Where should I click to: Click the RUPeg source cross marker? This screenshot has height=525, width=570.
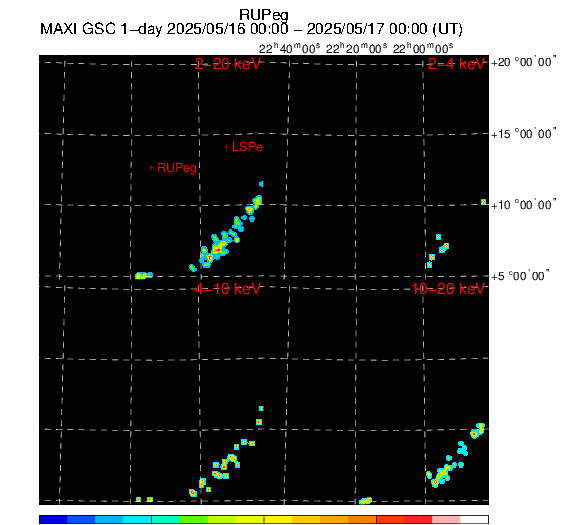click(152, 168)
